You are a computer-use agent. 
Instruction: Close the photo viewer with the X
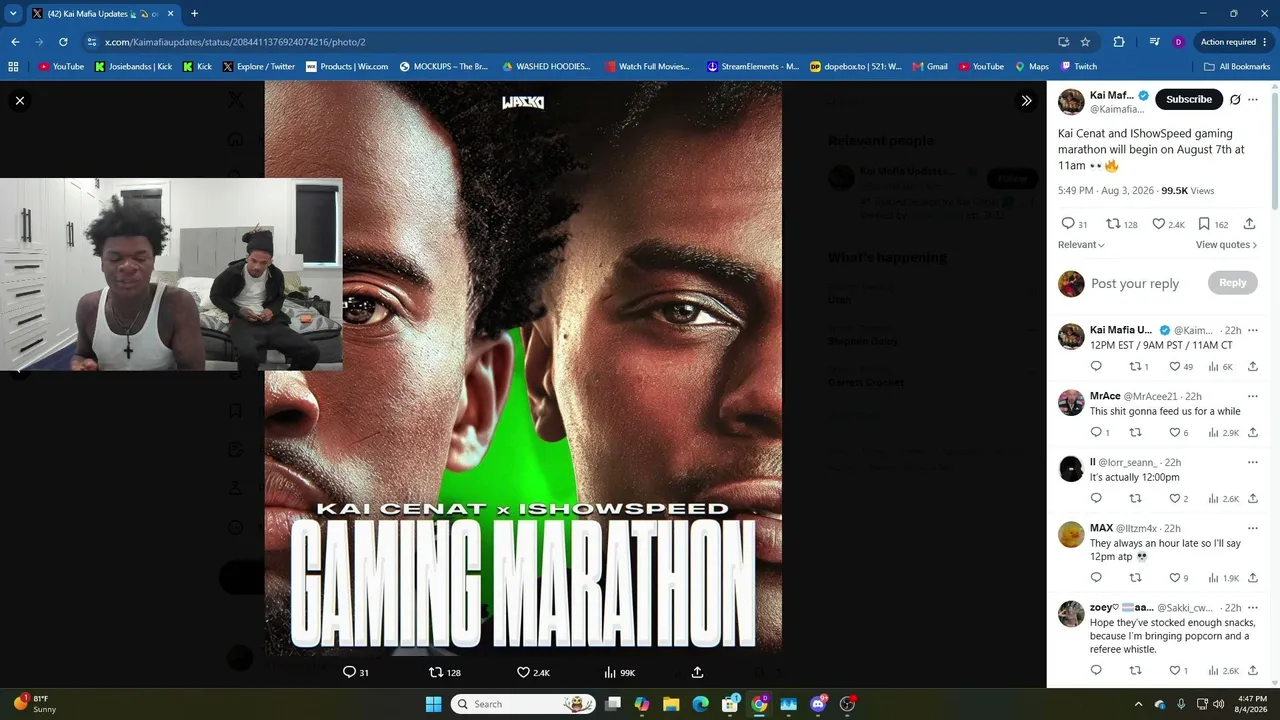click(19, 100)
